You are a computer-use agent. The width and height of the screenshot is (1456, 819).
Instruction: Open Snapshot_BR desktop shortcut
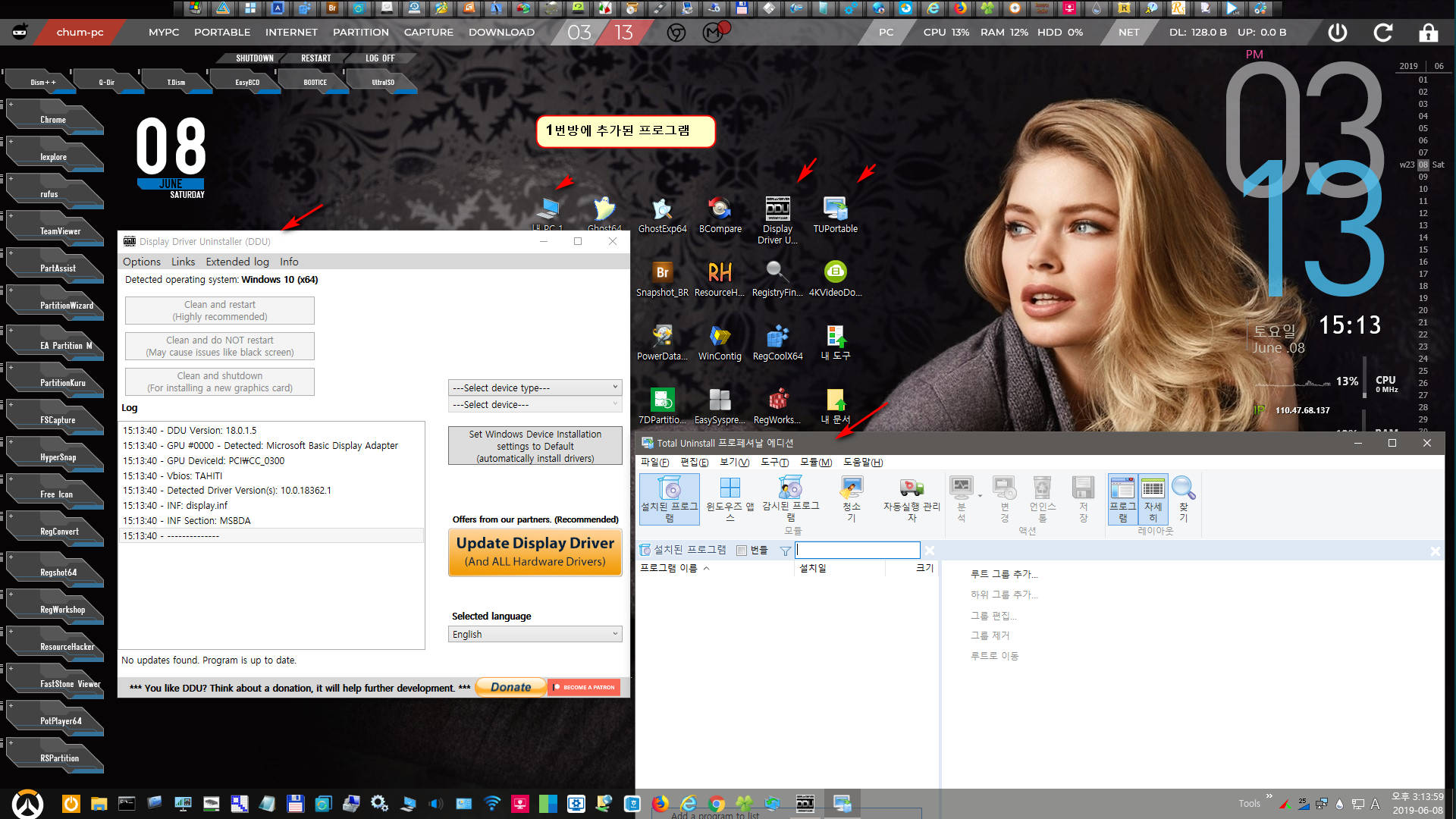(x=662, y=279)
